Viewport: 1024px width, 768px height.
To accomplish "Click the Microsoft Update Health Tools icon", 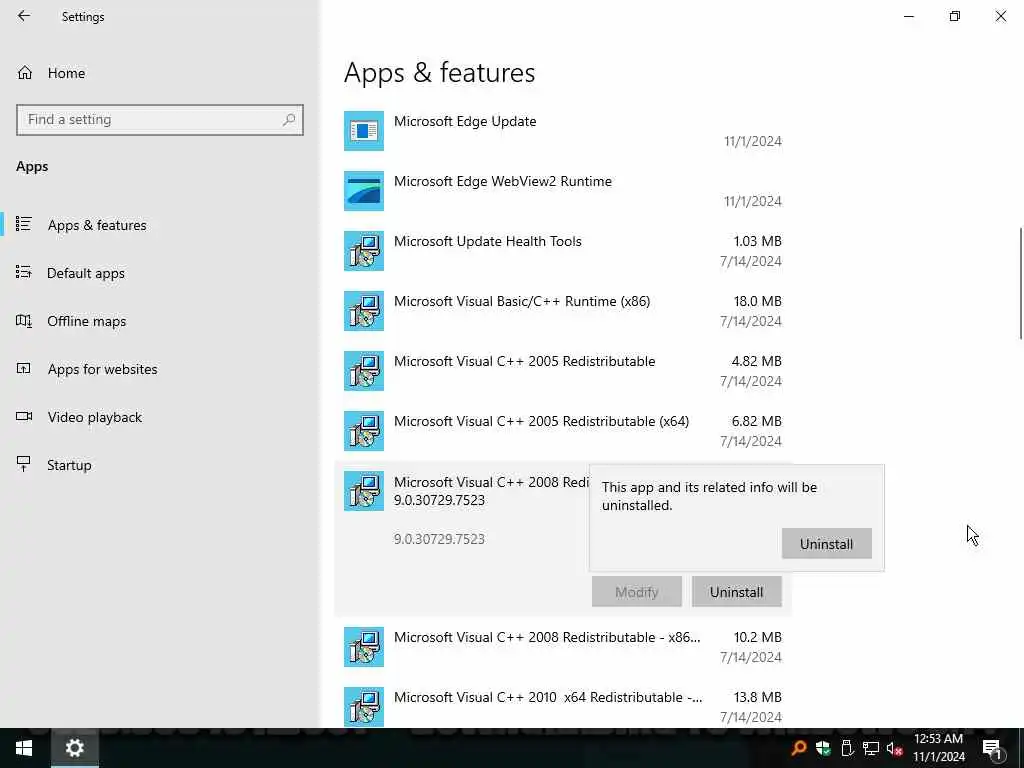I will (x=364, y=251).
